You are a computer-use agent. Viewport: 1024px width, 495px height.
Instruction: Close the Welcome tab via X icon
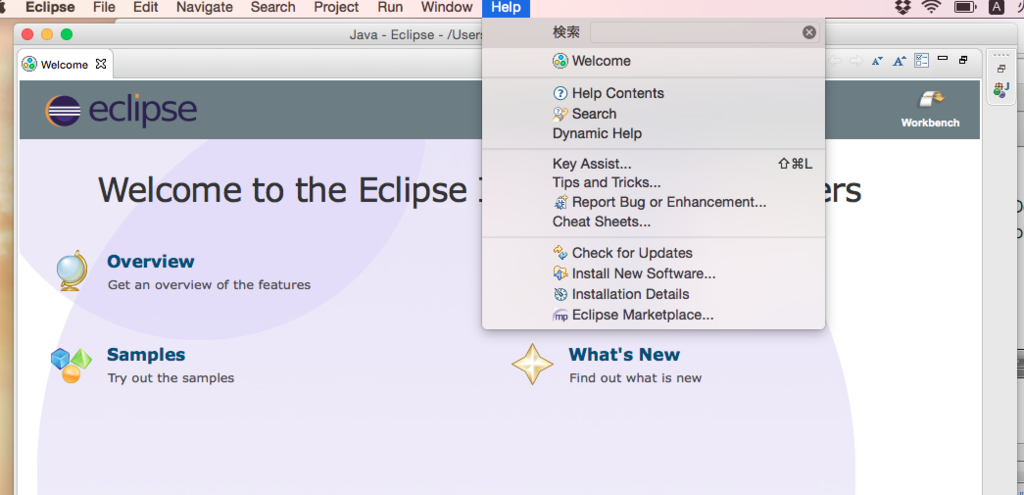(101, 64)
